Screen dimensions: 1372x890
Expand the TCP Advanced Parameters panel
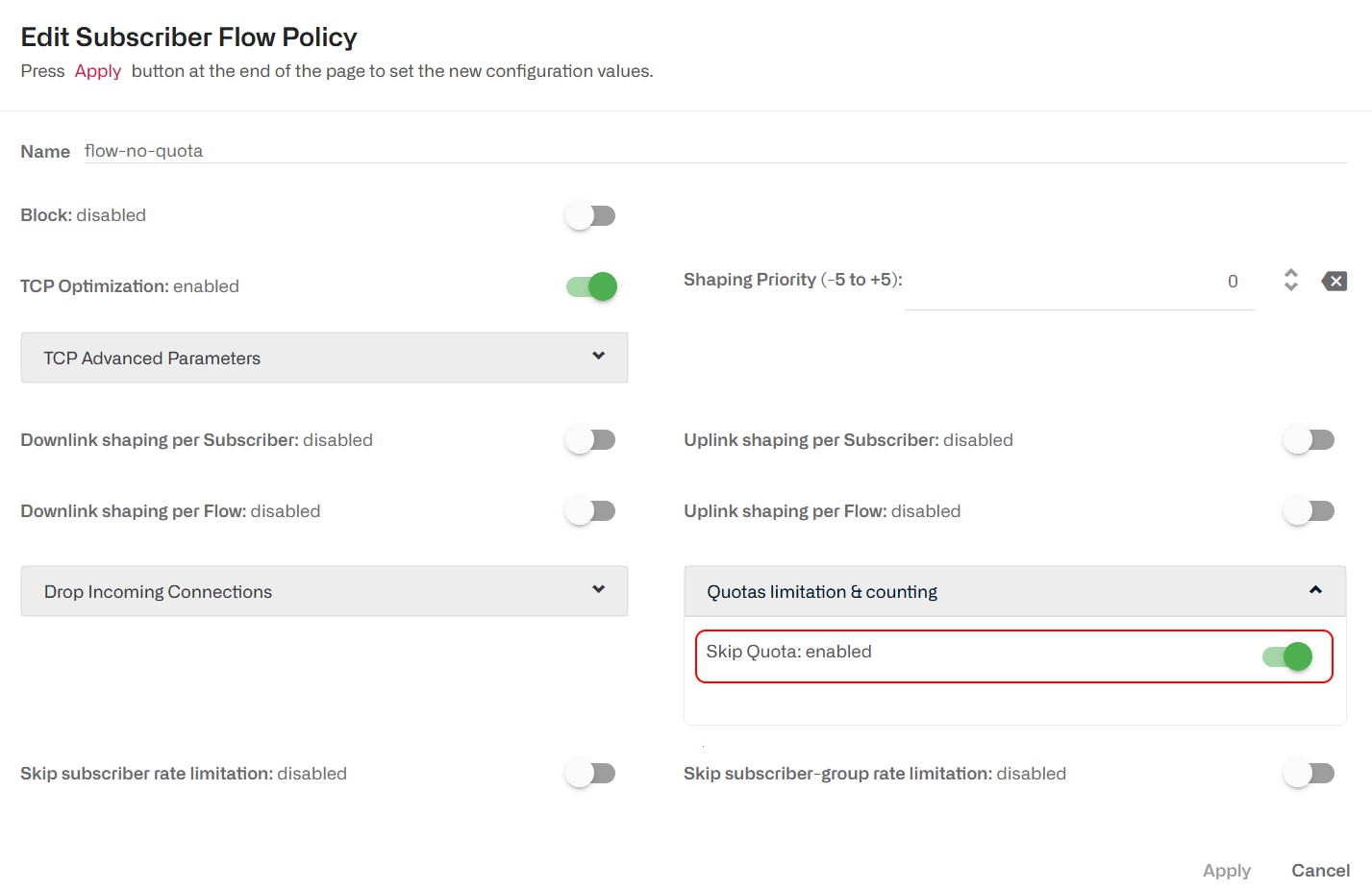pos(324,358)
